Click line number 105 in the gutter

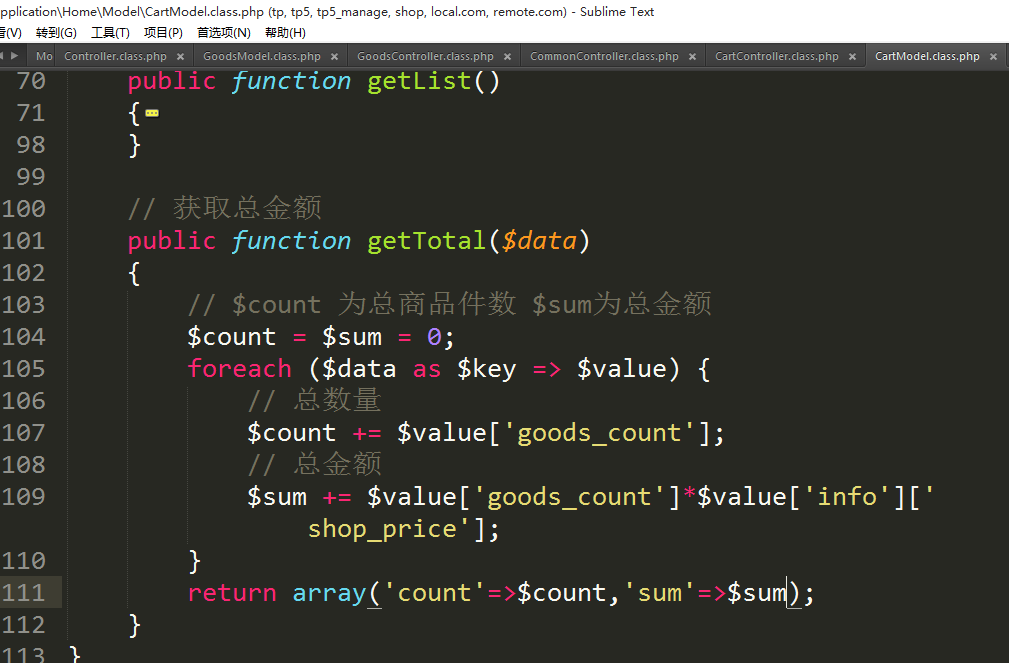pyautogui.click(x=23, y=369)
